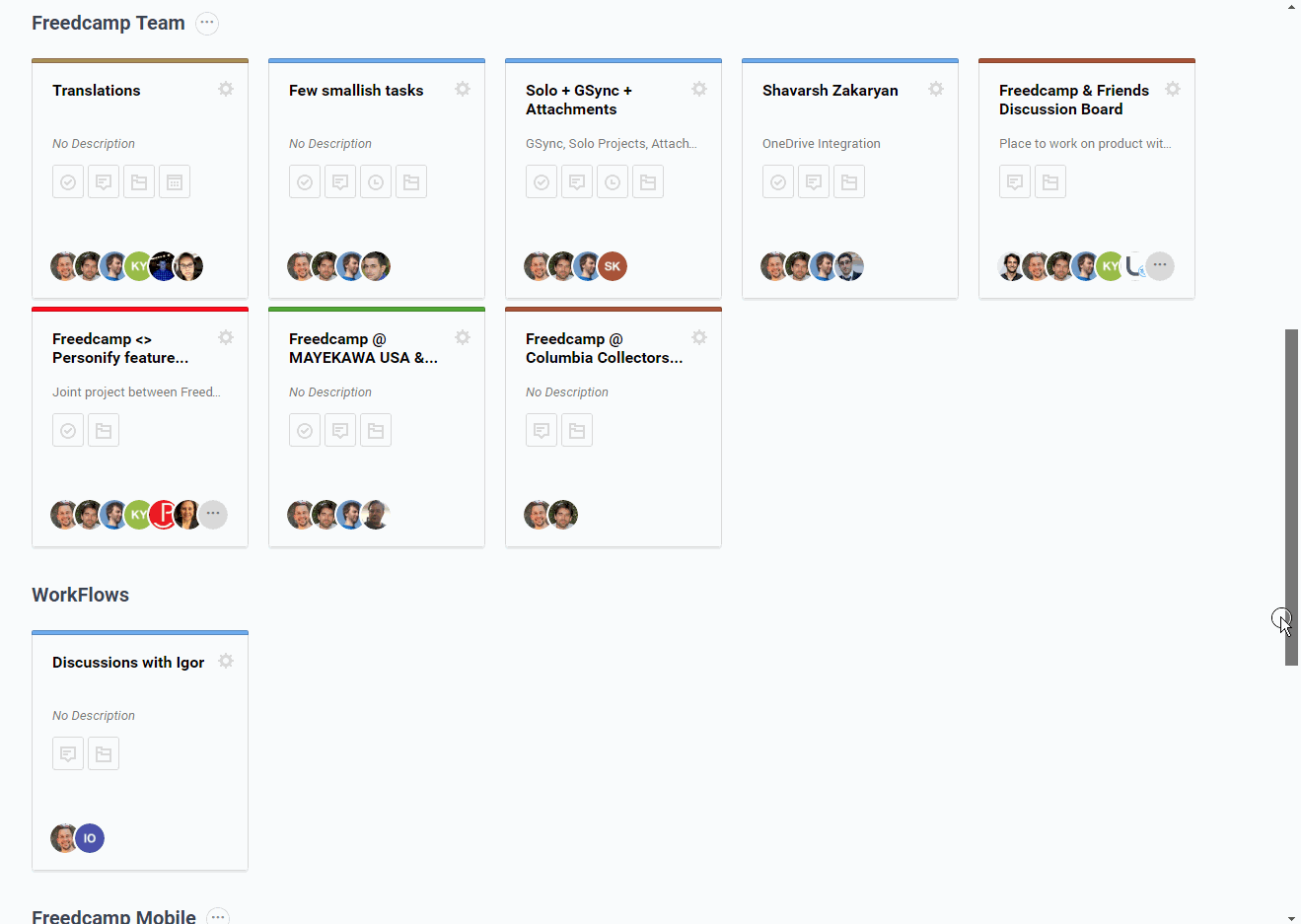Image resolution: width=1301 pixels, height=924 pixels.
Task: Open settings gear on Translations card
Action: click(x=226, y=89)
